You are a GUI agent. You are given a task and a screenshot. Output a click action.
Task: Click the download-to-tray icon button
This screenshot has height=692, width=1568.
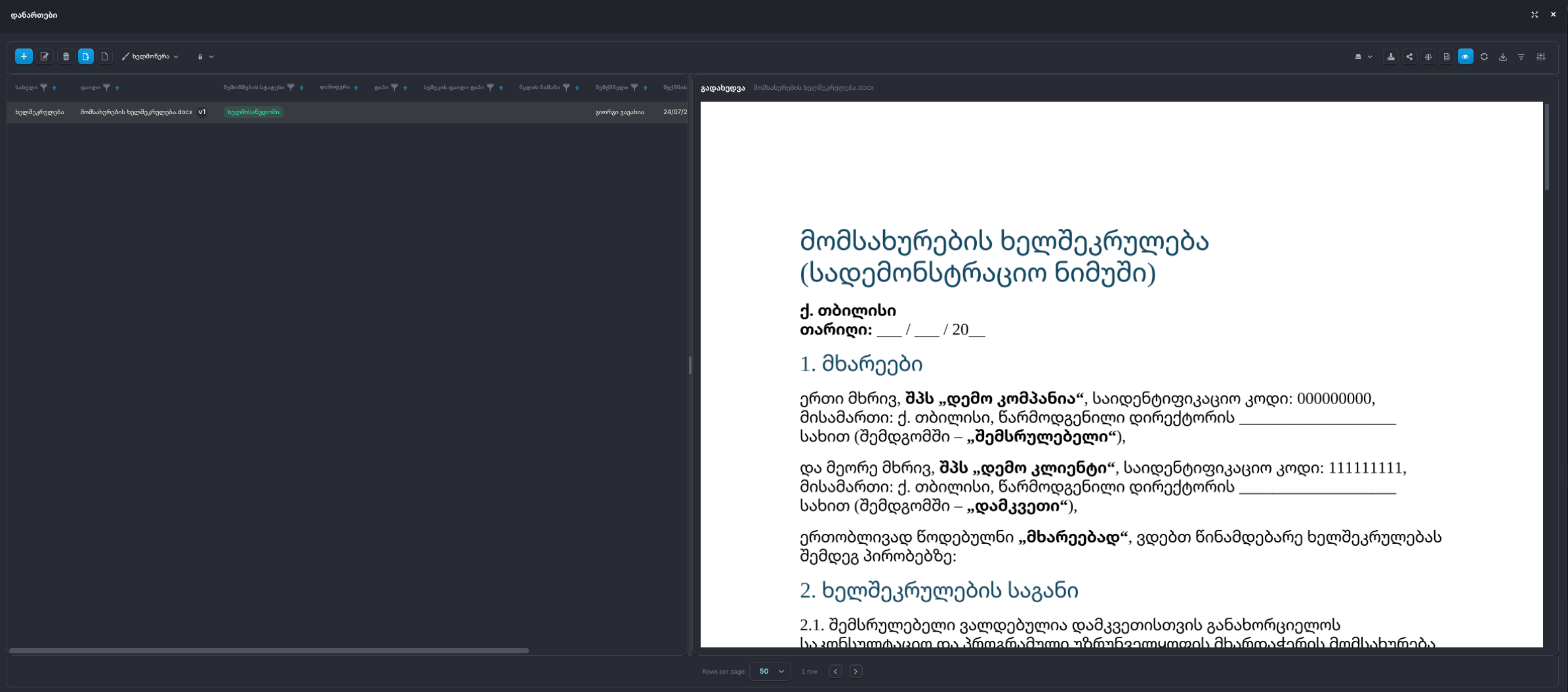1391,56
